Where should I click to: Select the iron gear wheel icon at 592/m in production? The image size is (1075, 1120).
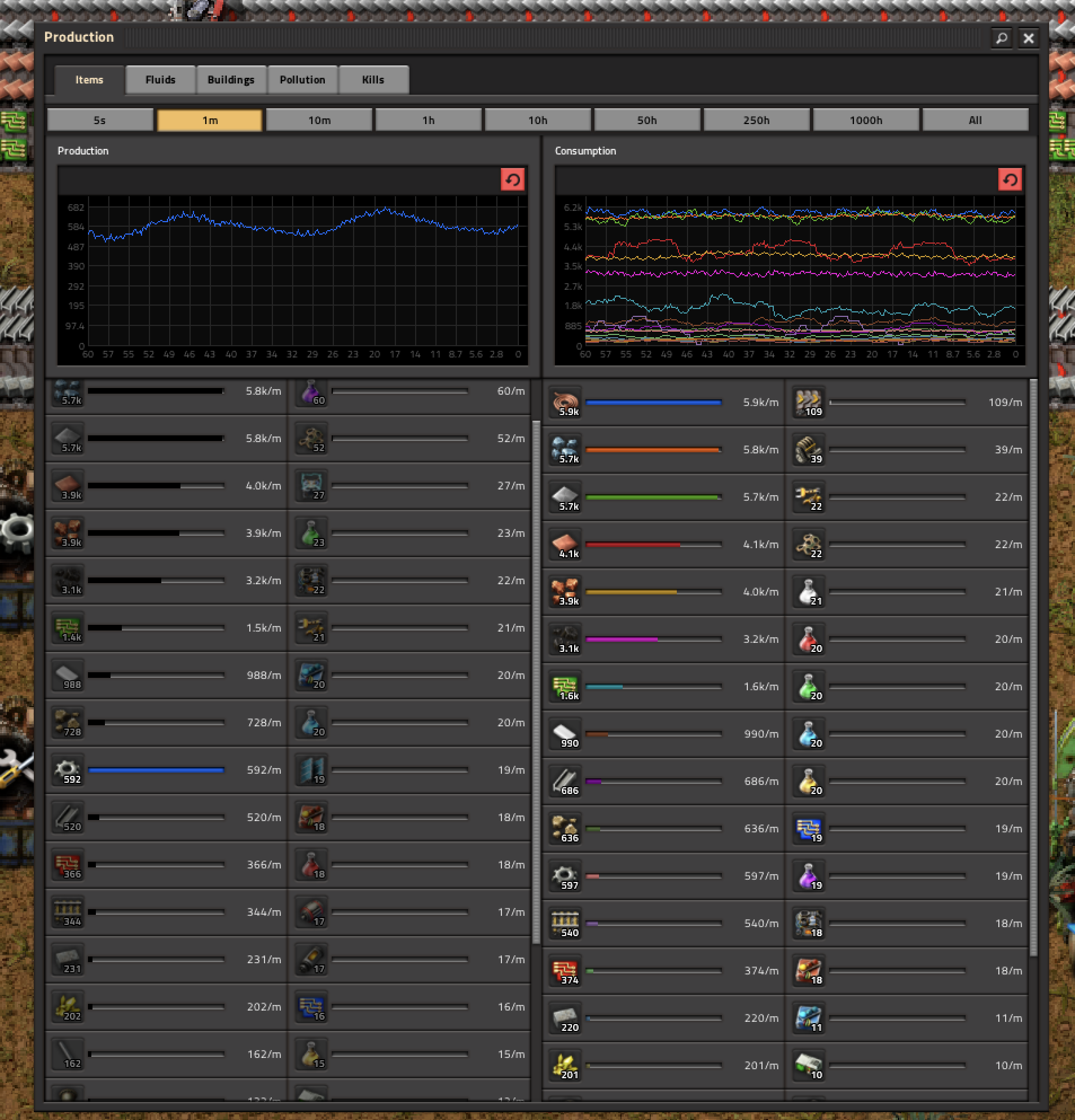(68, 770)
